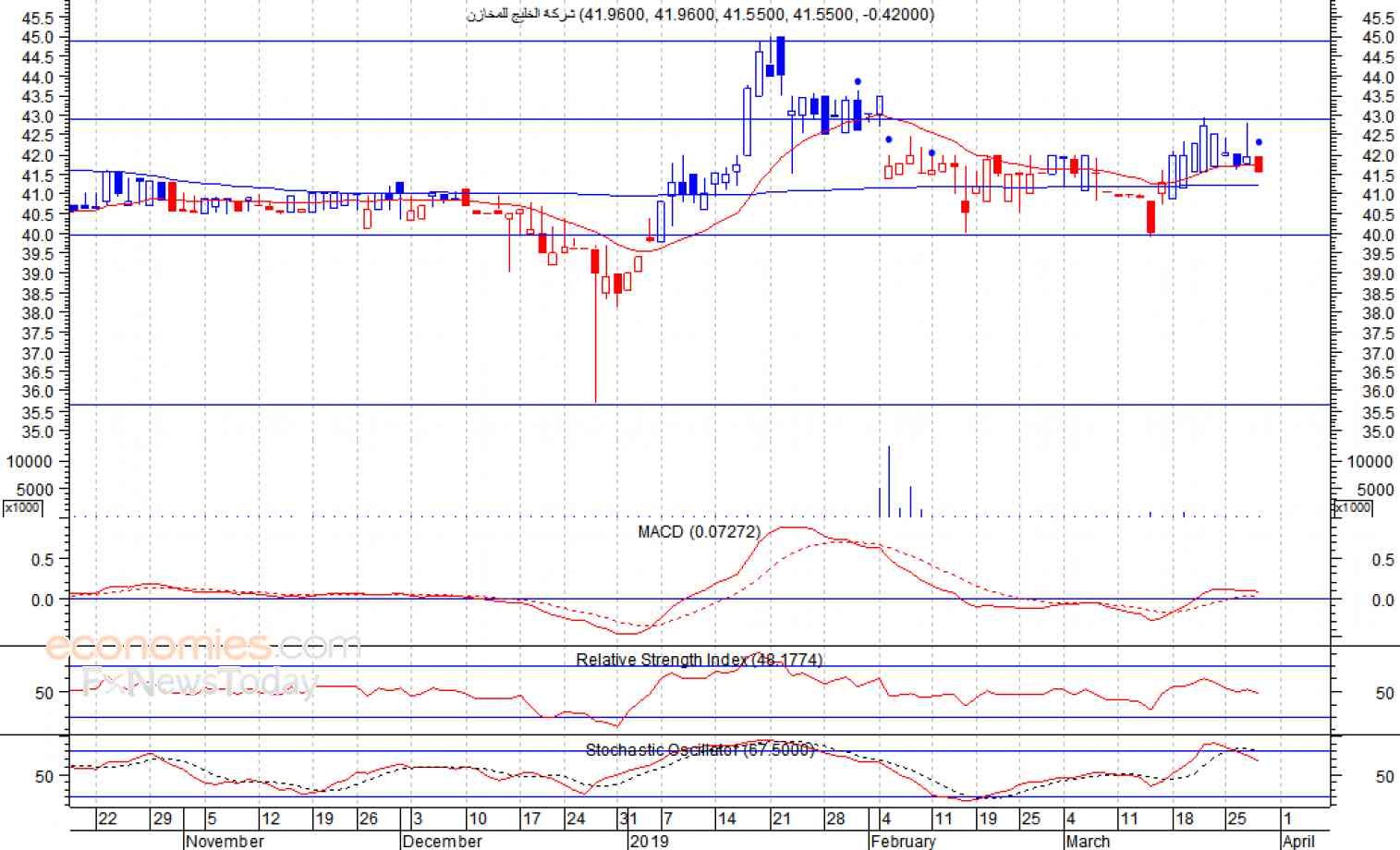Click the chart title with OHLC values
1400x850 pixels.
[700, 14]
